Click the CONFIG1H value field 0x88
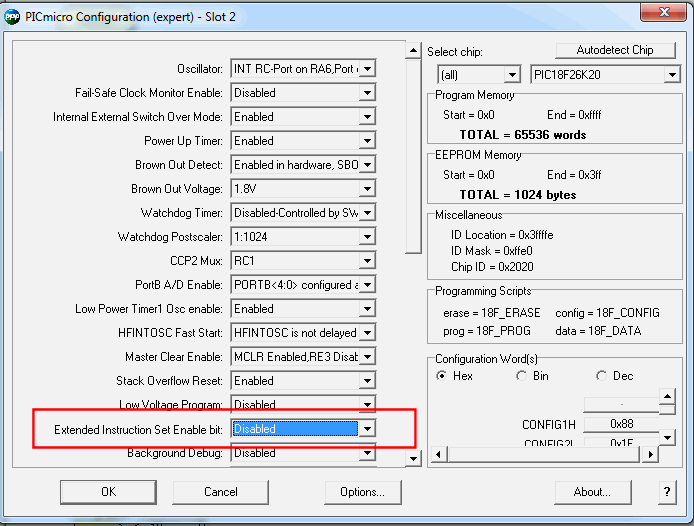 pos(621,424)
